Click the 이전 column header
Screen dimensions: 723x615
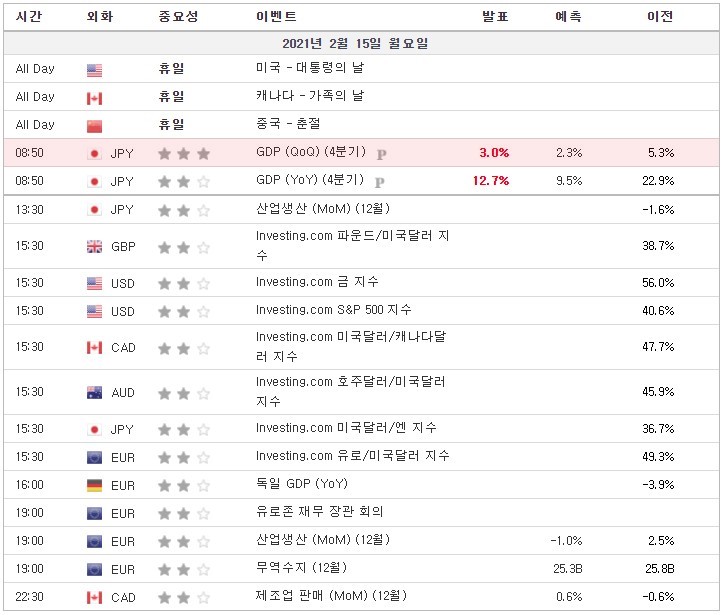[660, 17]
